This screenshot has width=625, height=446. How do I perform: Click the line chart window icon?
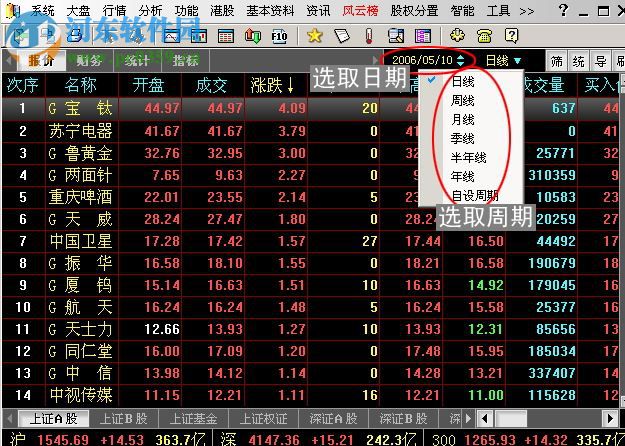tap(172, 36)
